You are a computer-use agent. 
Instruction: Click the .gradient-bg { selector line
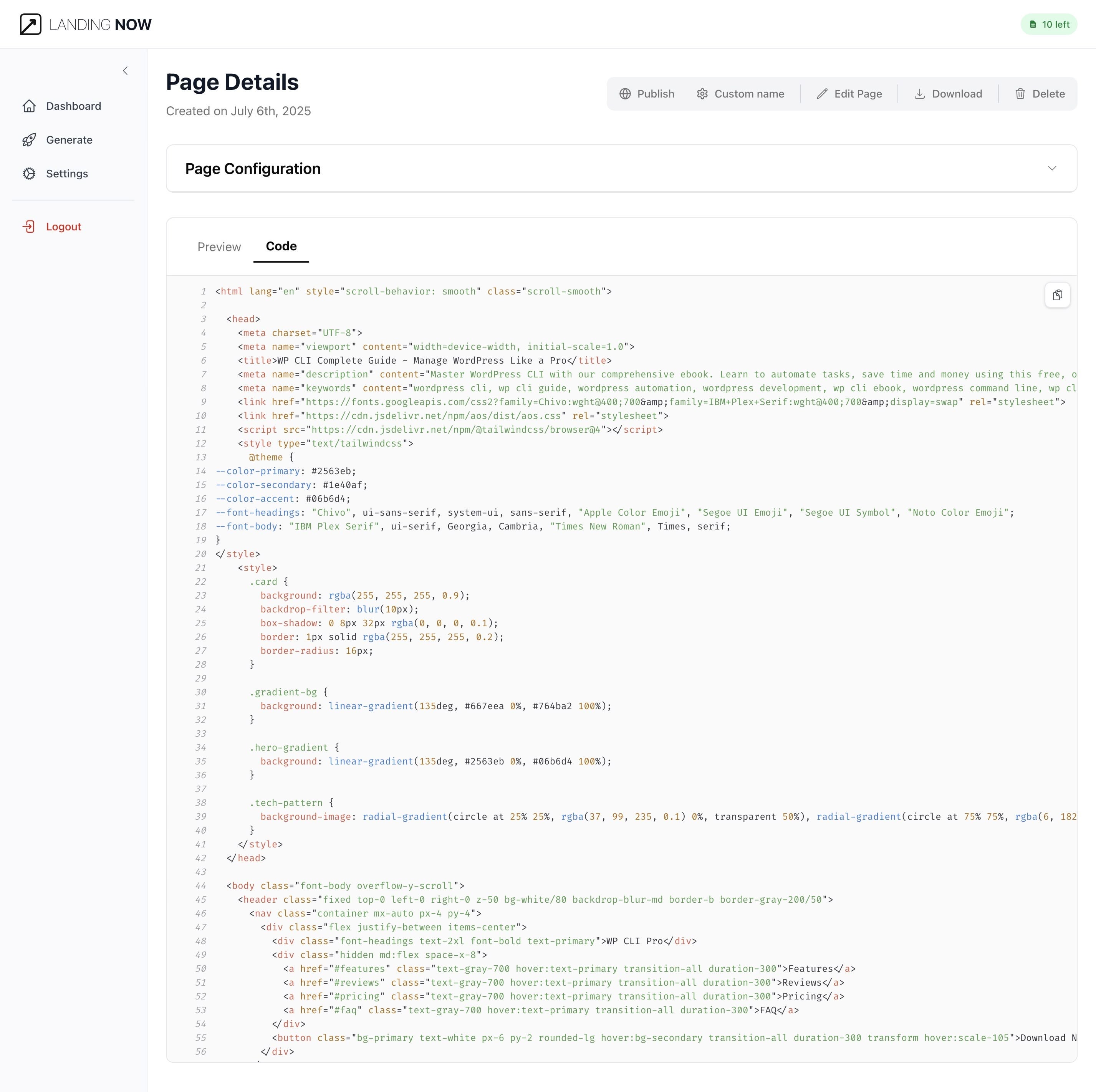click(x=289, y=693)
